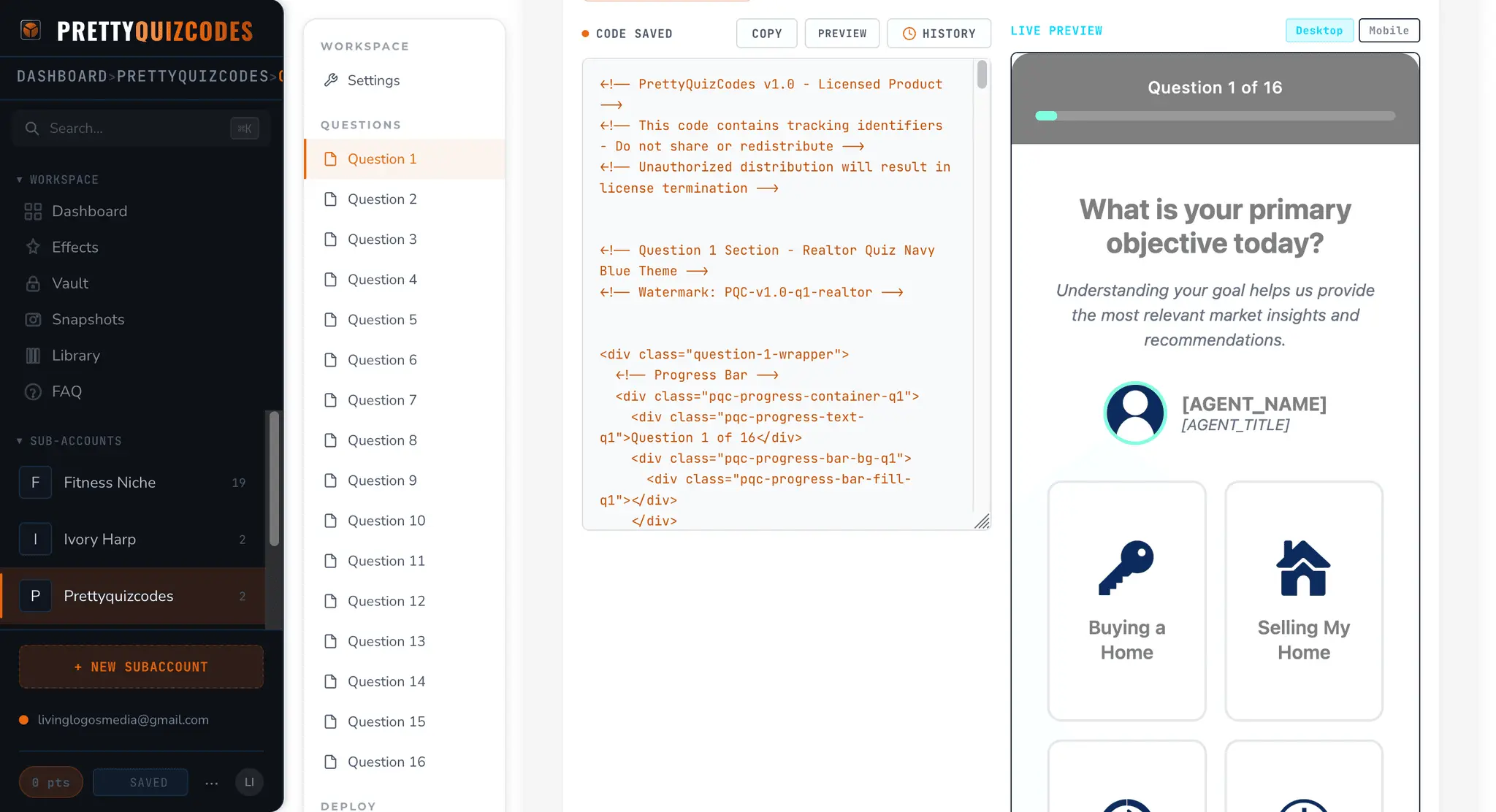Click the Settings wrench icon
1496x812 pixels.
pos(331,80)
